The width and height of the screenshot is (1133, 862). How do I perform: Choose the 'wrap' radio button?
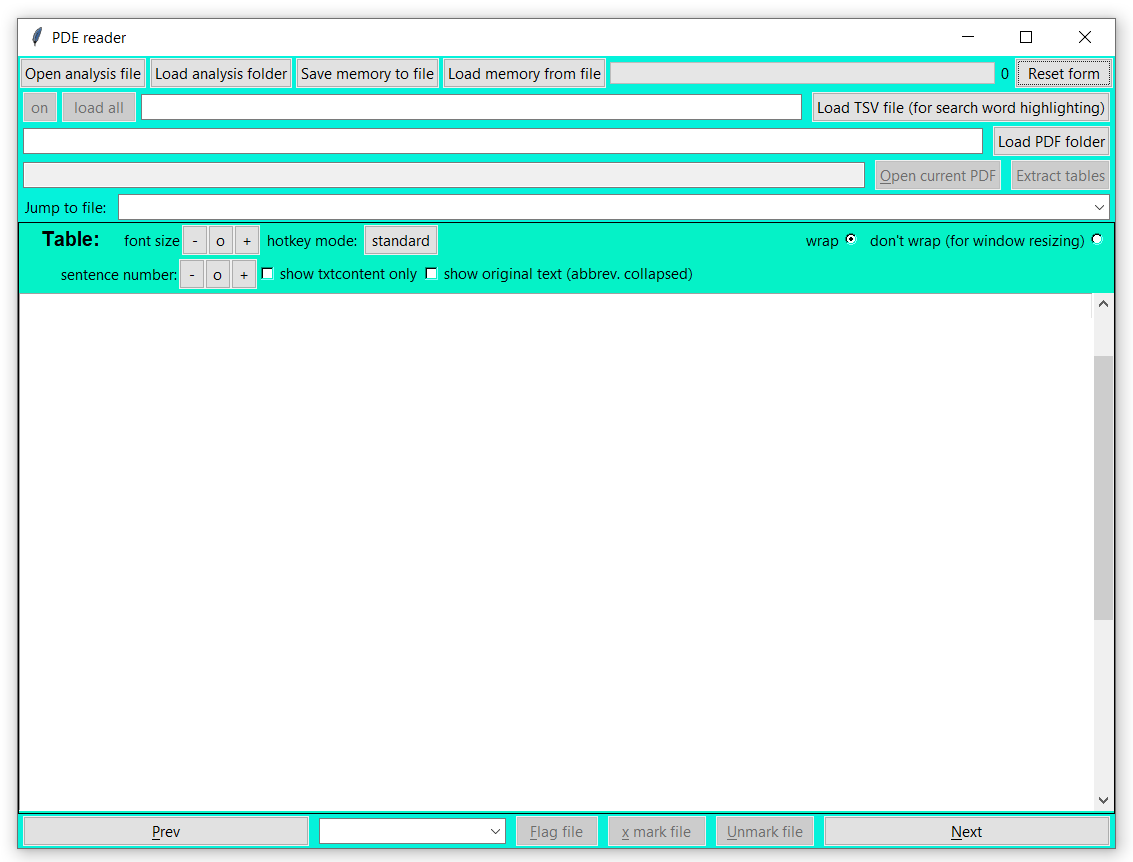point(851,240)
